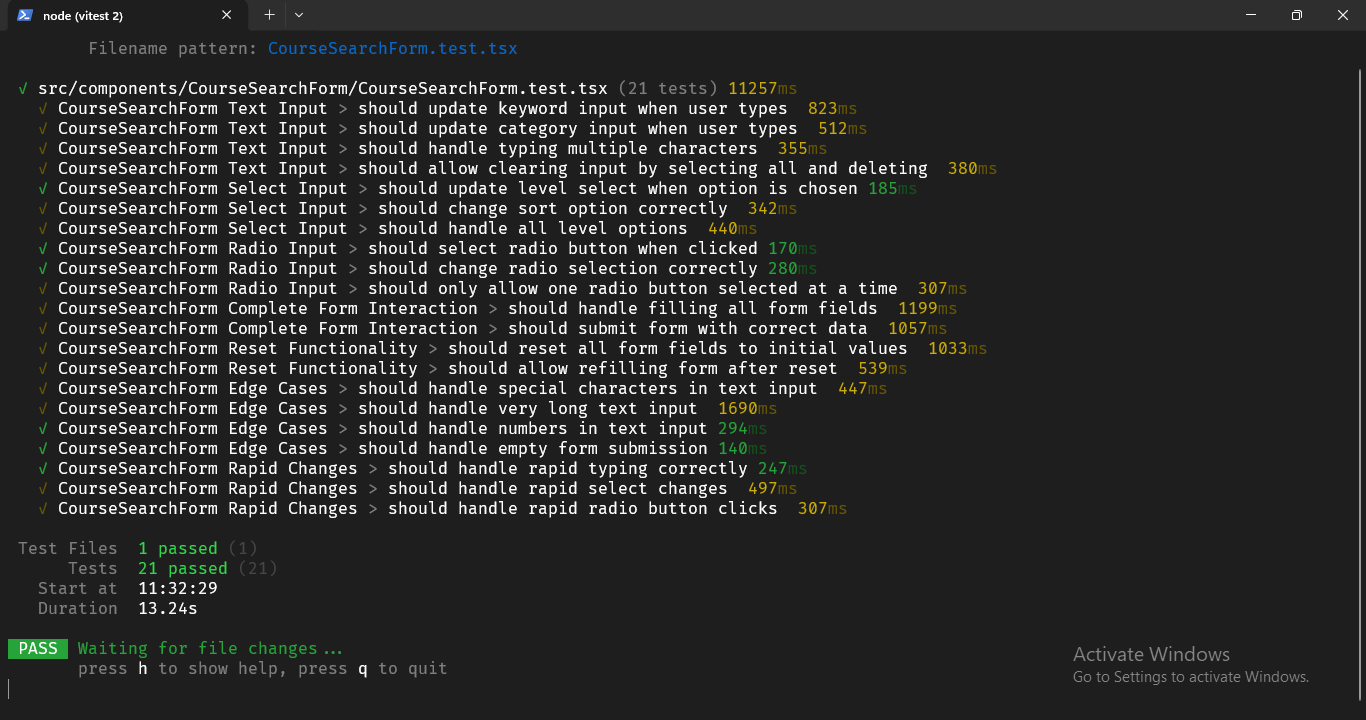The height and width of the screenshot is (720, 1366).
Task: Restore down the terminal window
Action: pyautogui.click(x=1297, y=15)
